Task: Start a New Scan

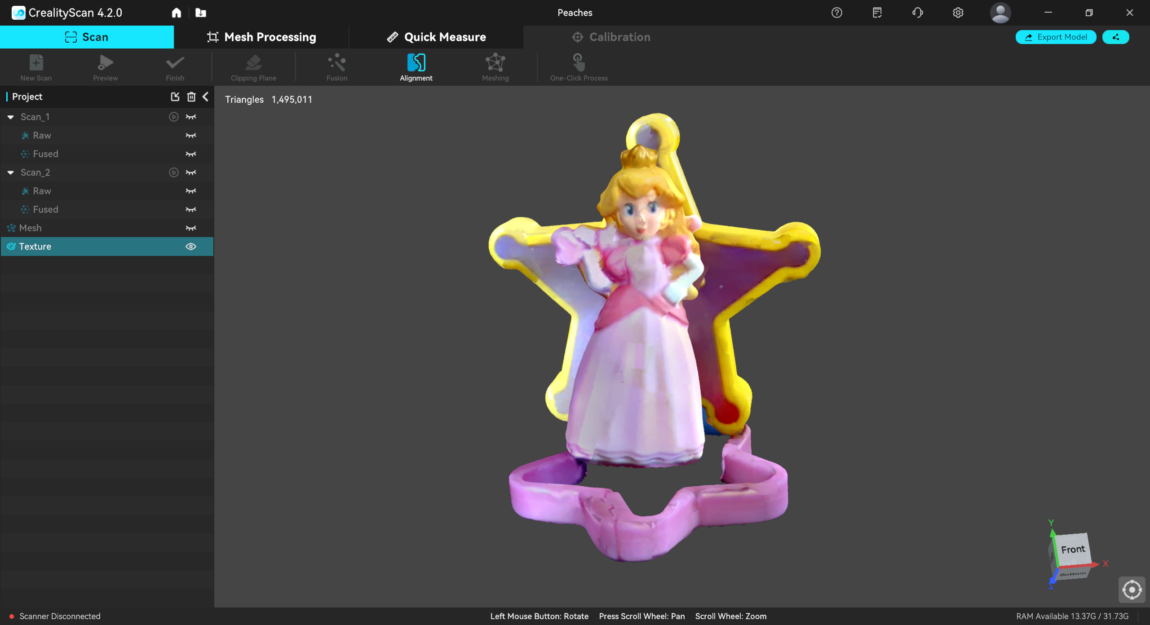Action: click(36, 66)
